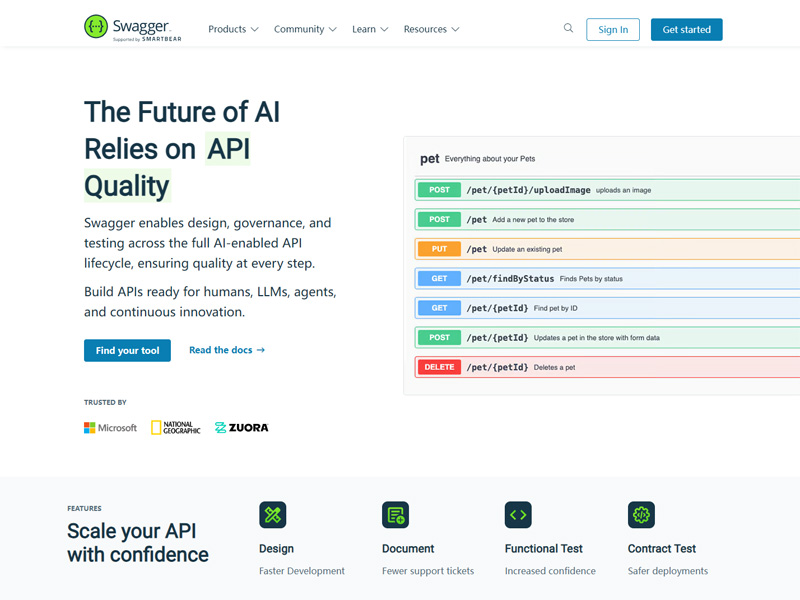Click the Get started button

click(x=686, y=29)
